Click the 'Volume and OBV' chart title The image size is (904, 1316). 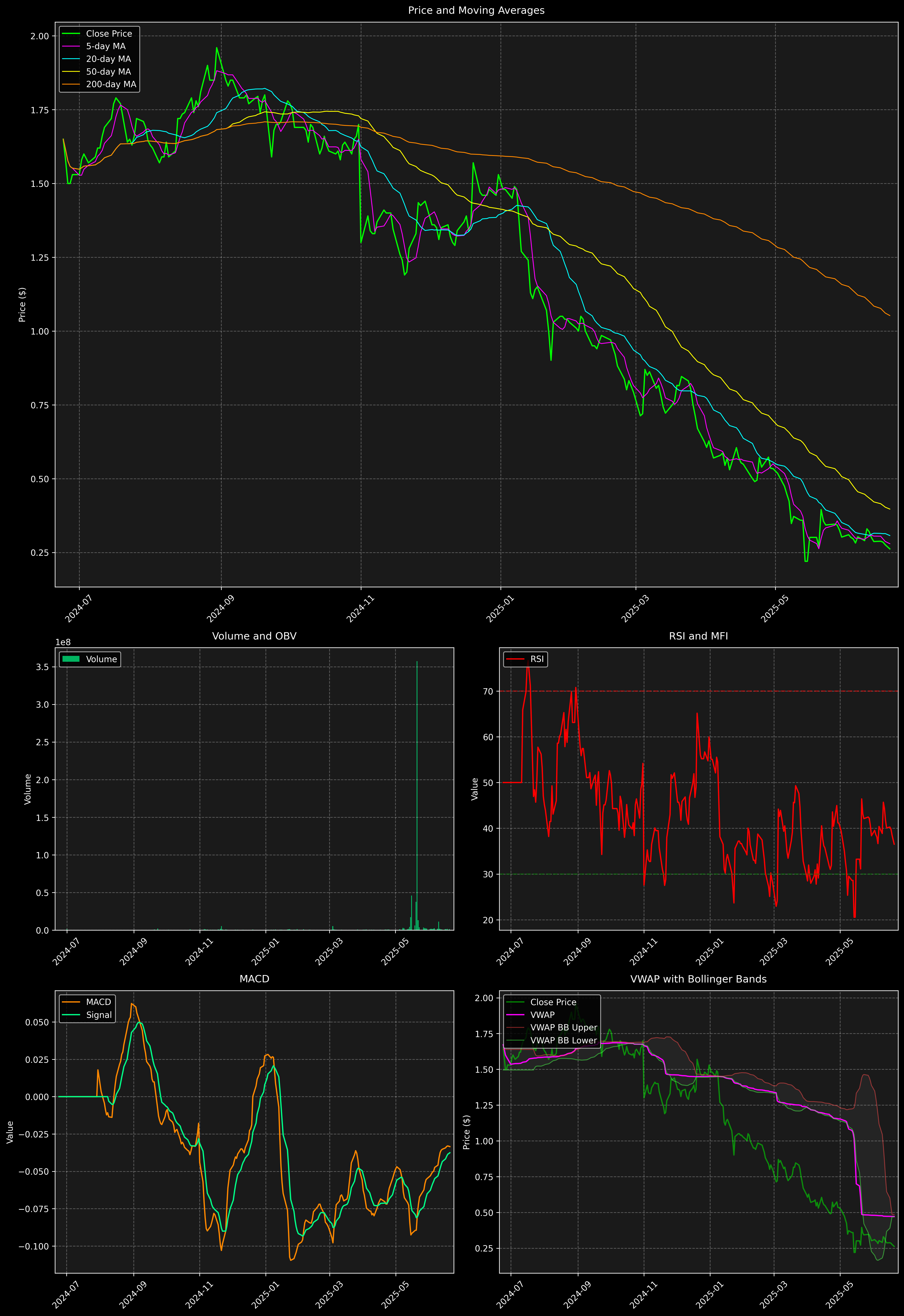[254, 636]
